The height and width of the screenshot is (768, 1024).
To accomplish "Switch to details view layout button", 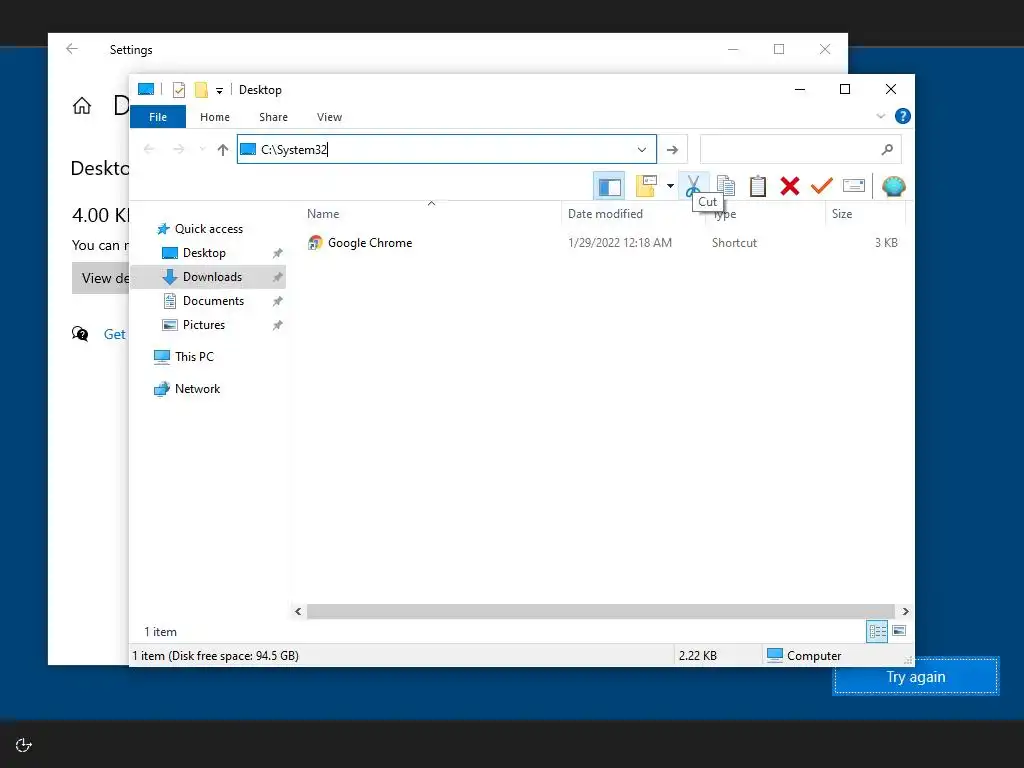I will (x=877, y=631).
